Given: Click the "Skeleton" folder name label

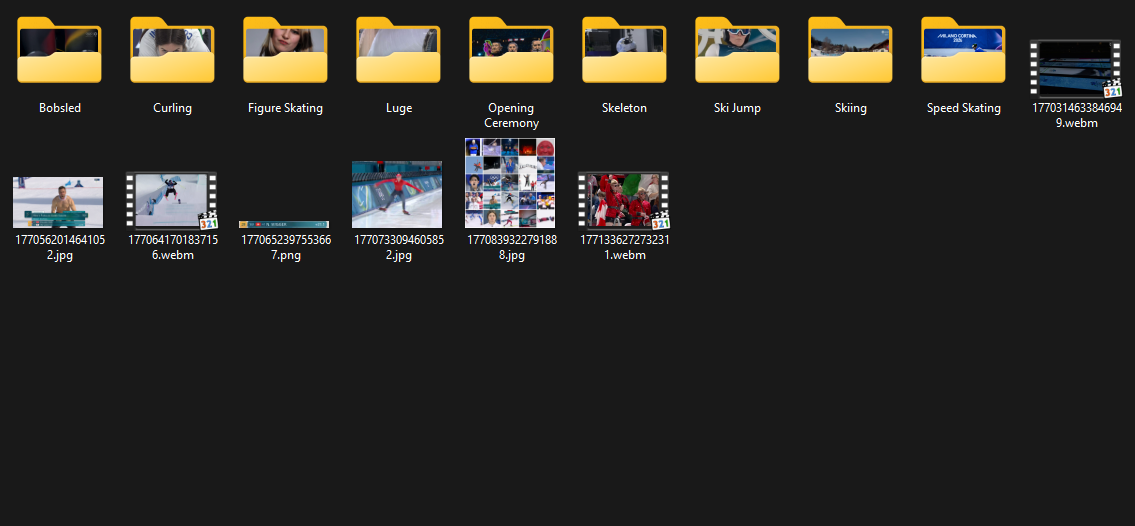Looking at the screenshot, I should coord(624,108).
